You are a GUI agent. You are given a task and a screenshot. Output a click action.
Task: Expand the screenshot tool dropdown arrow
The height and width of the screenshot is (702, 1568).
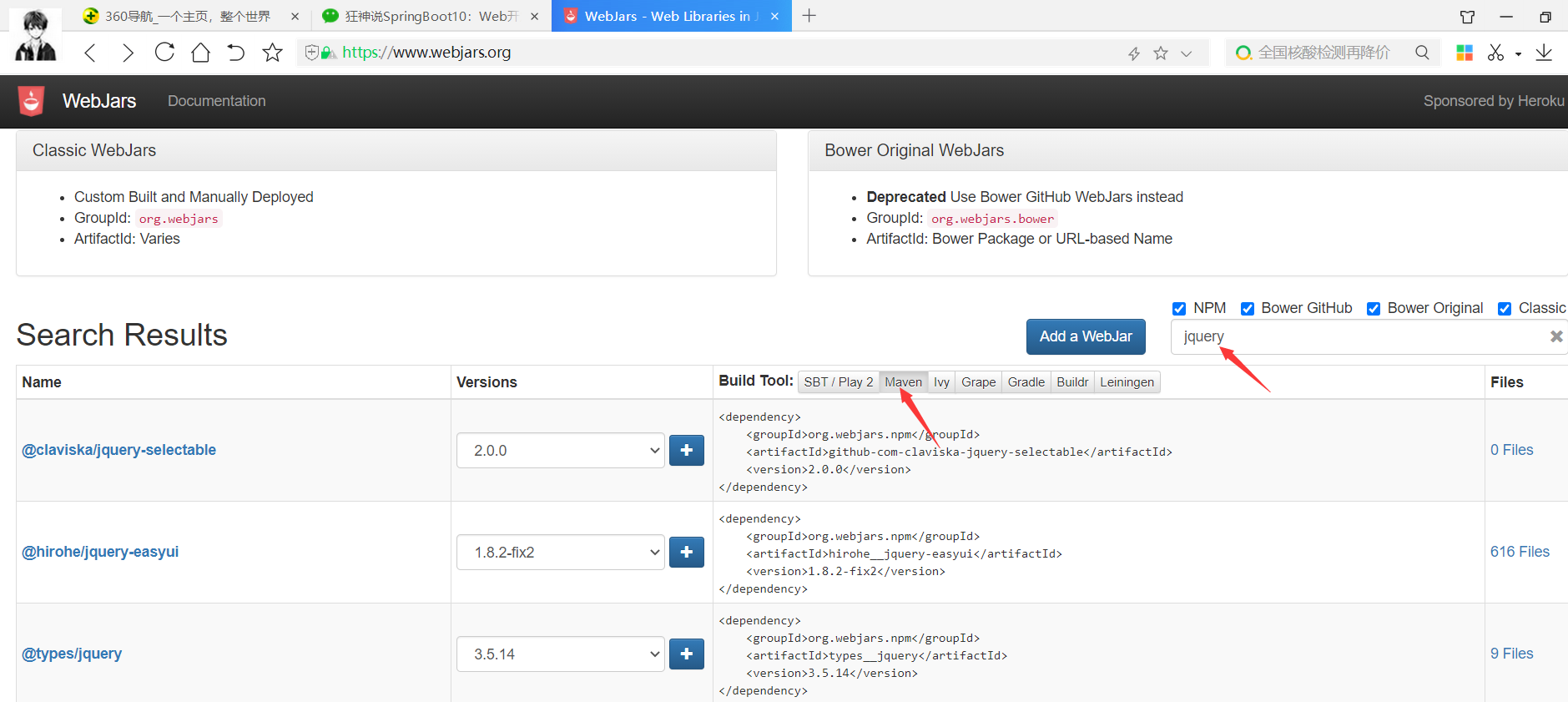(1518, 54)
